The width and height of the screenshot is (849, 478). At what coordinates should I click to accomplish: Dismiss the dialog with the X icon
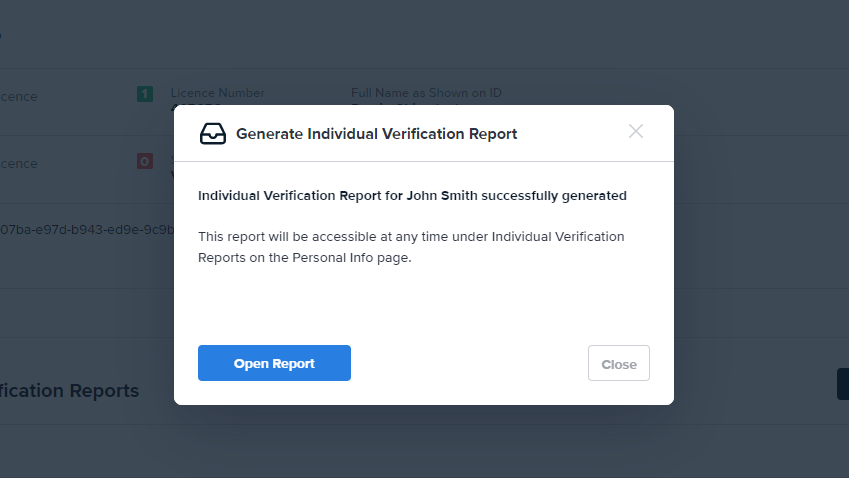636,131
